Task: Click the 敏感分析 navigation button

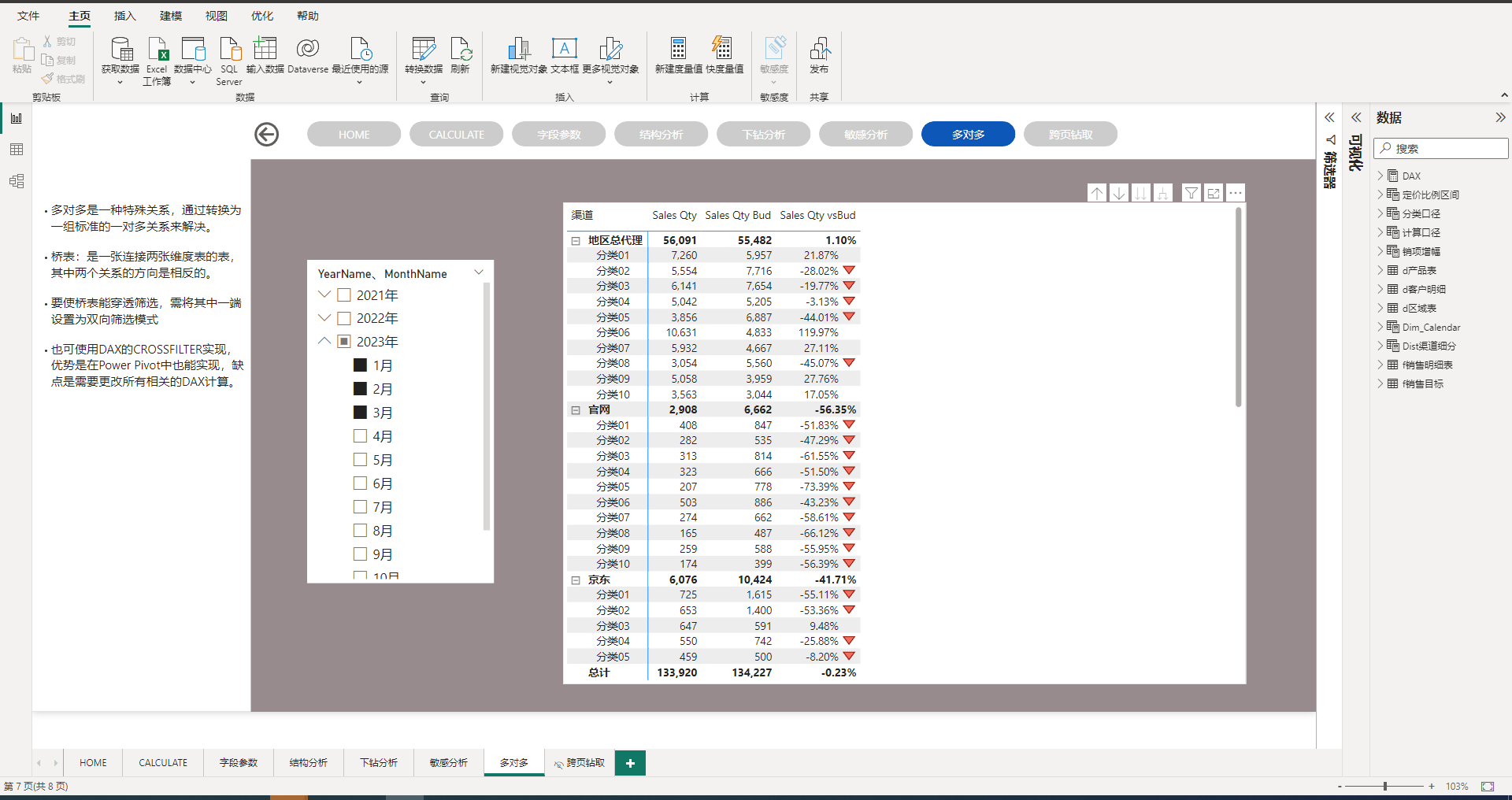Action: coord(866,135)
